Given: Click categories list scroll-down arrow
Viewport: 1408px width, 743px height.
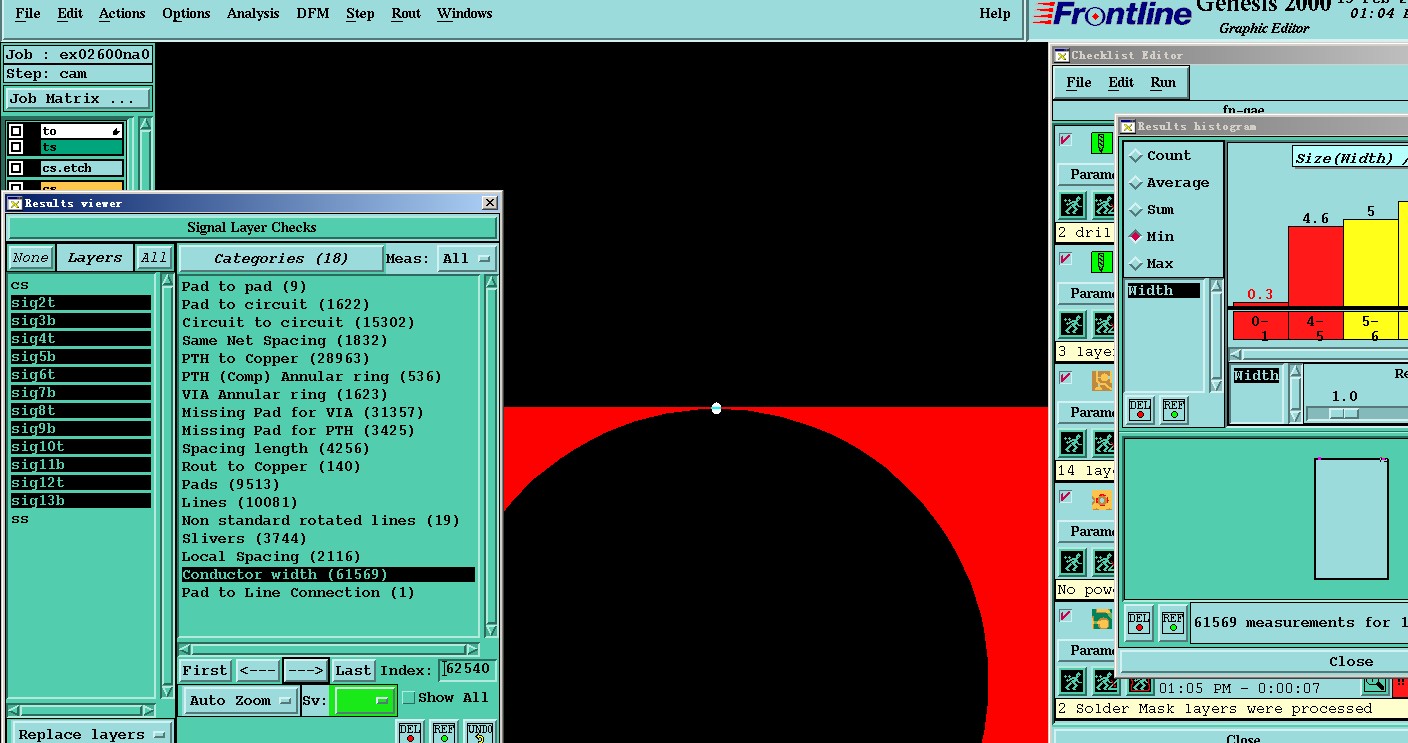Looking at the screenshot, I should coord(491,631).
